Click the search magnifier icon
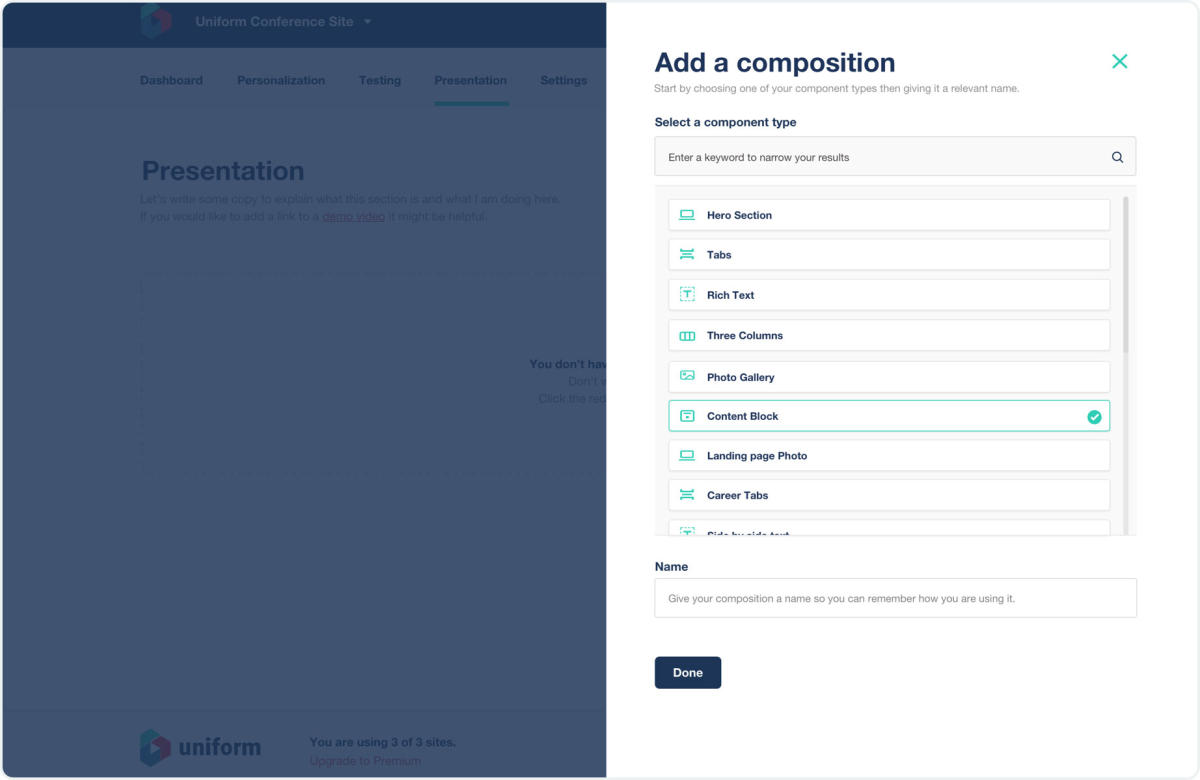Image resolution: width=1200 pixels, height=780 pixels. 1117,157
